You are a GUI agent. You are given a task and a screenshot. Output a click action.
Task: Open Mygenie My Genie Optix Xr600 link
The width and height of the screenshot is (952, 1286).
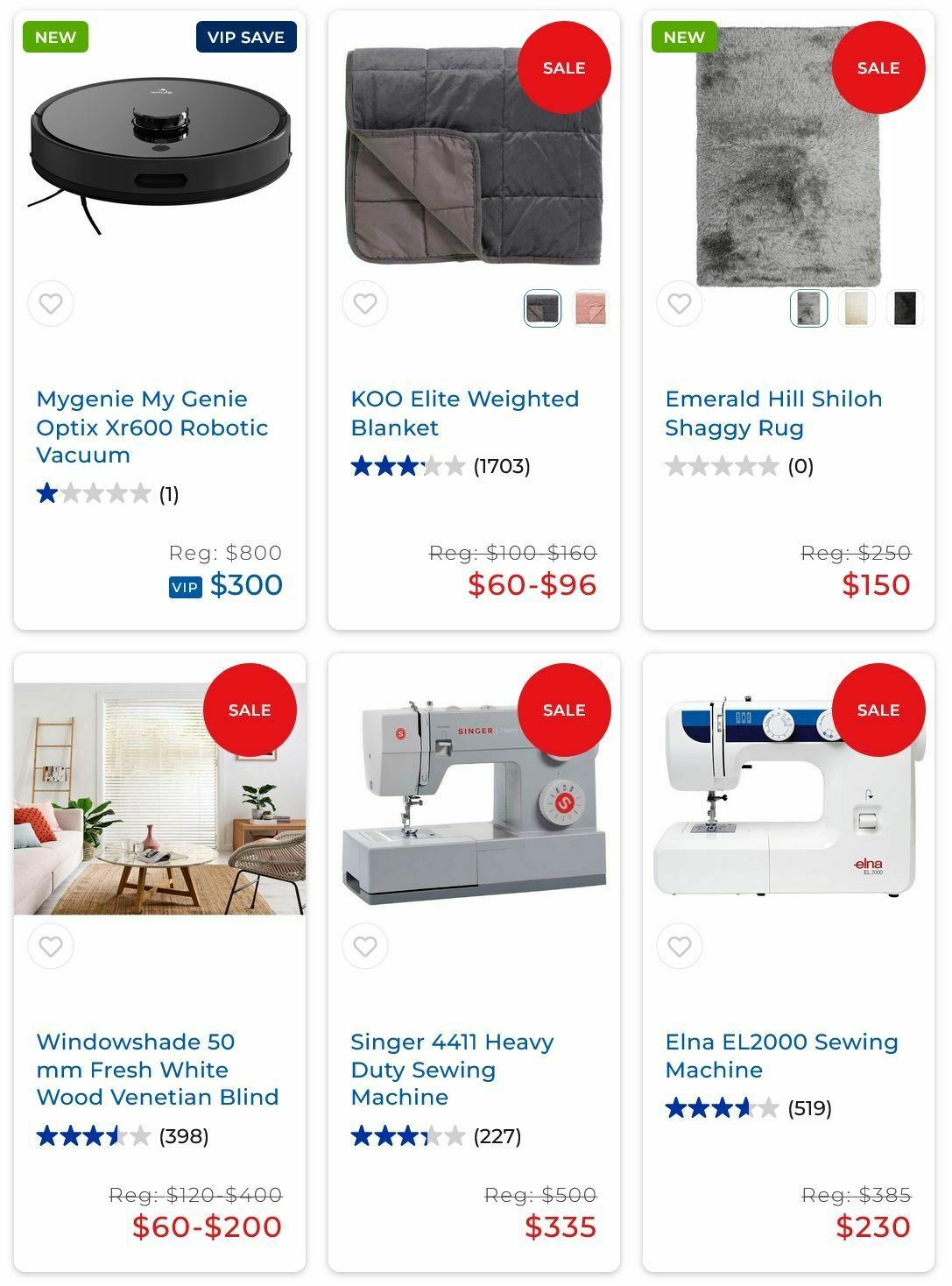152,427
